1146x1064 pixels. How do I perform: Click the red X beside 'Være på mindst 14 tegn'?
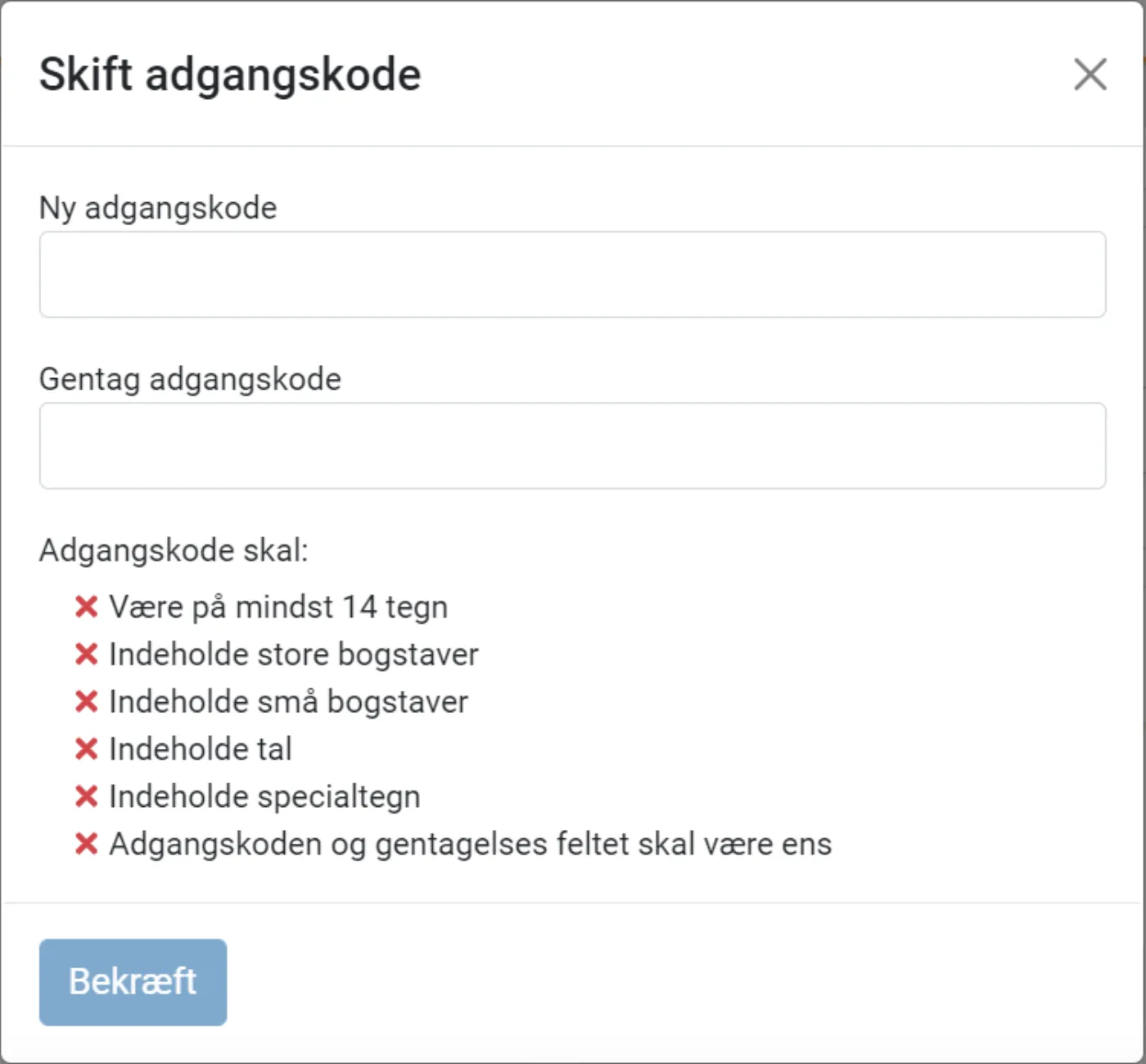[87, 606]
